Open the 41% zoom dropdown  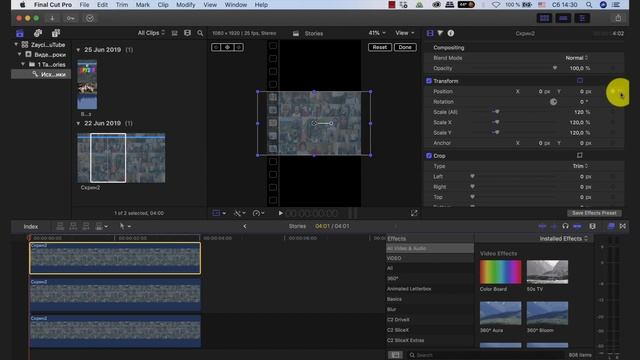pos(377,33)
